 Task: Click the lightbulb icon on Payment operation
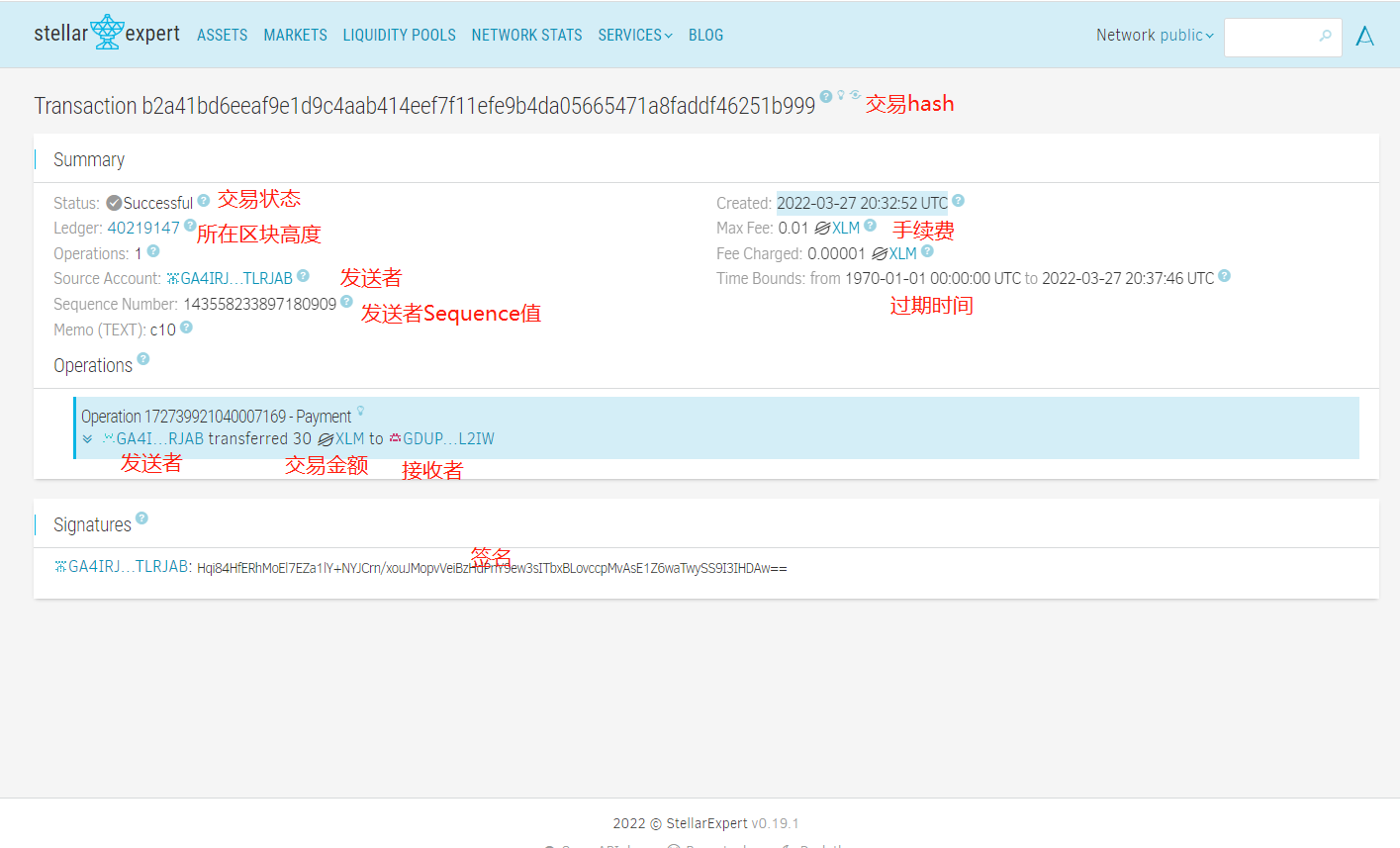tap(361, 412)
